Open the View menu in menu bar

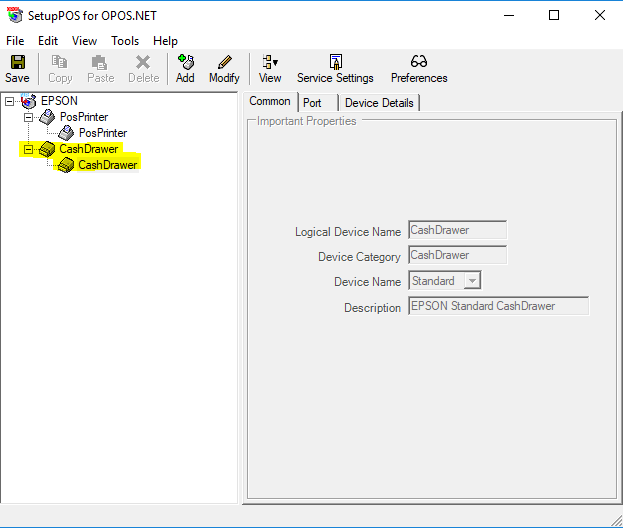(x=84, y=41)
